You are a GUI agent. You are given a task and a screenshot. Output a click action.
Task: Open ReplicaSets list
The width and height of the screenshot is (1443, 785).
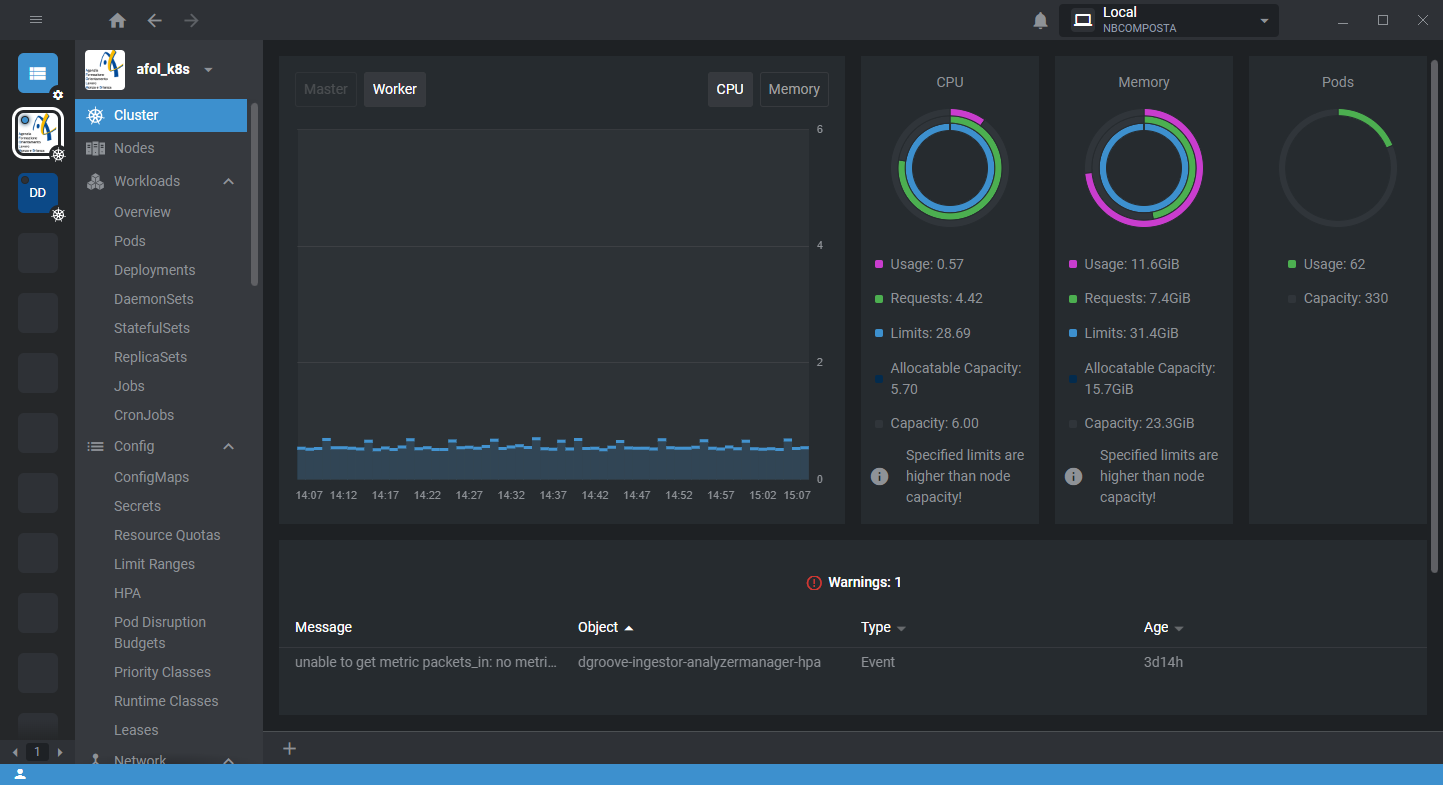pos(150,357)
